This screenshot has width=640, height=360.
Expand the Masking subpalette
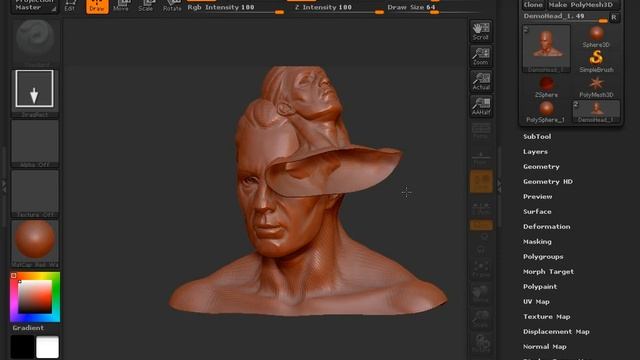coord(537,242)
